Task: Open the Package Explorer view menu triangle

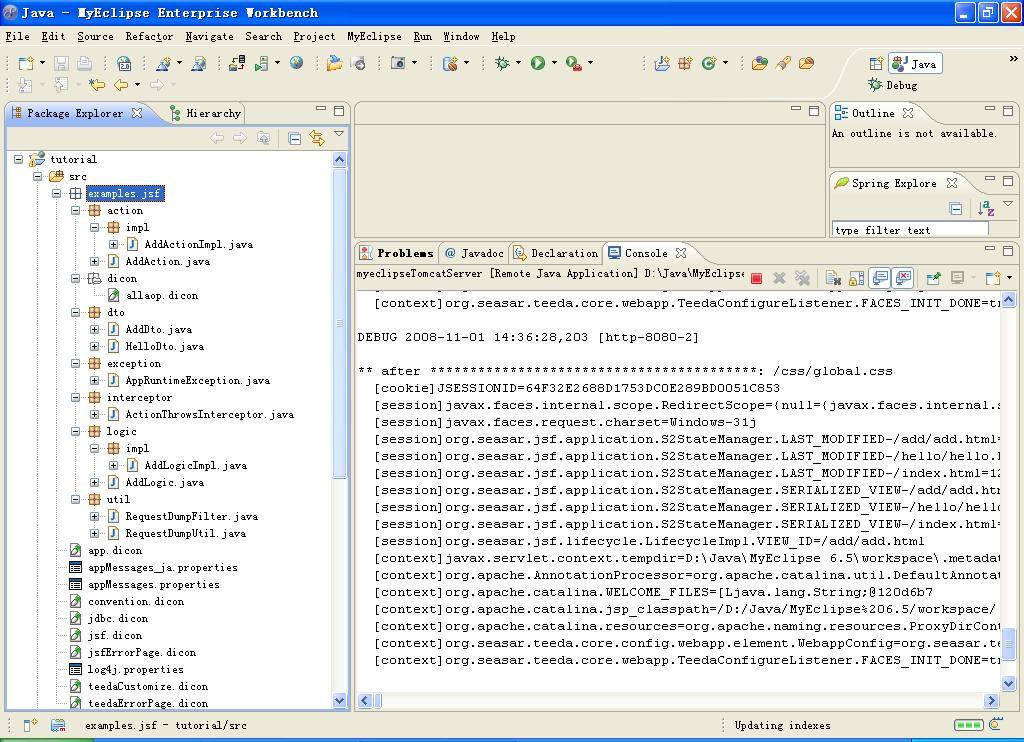Action: (x=339, y=134)
